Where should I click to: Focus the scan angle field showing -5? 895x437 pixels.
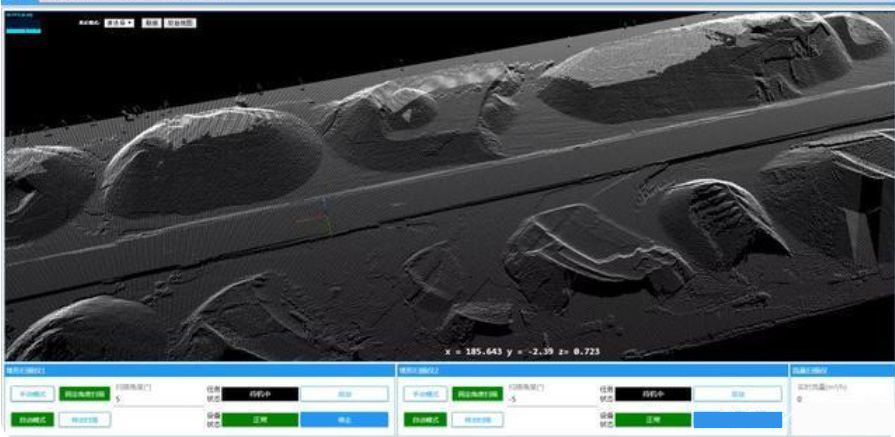(545, 400)
